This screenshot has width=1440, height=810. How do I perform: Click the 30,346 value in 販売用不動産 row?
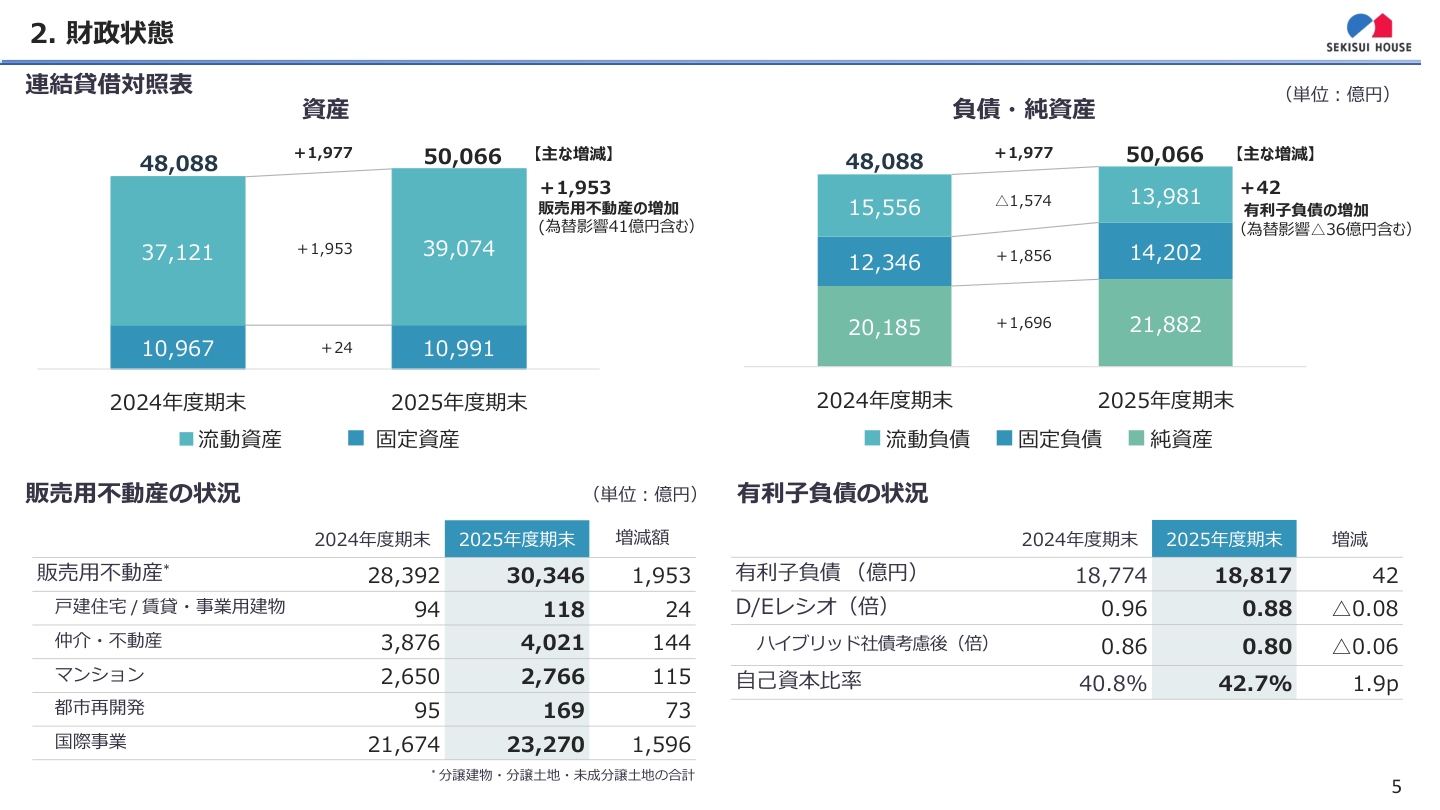coord(552,575)
